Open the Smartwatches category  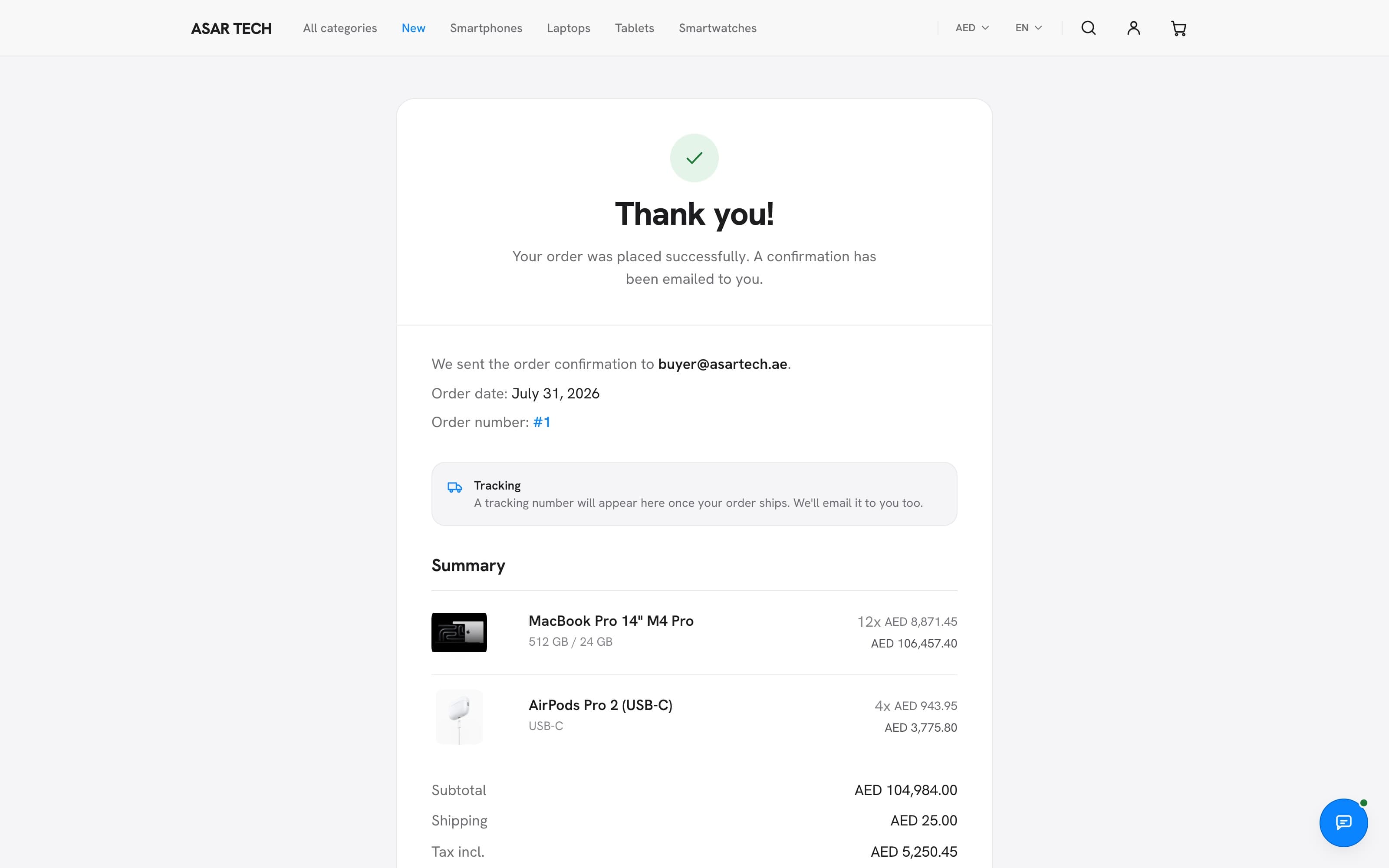[x=718, y=28]
